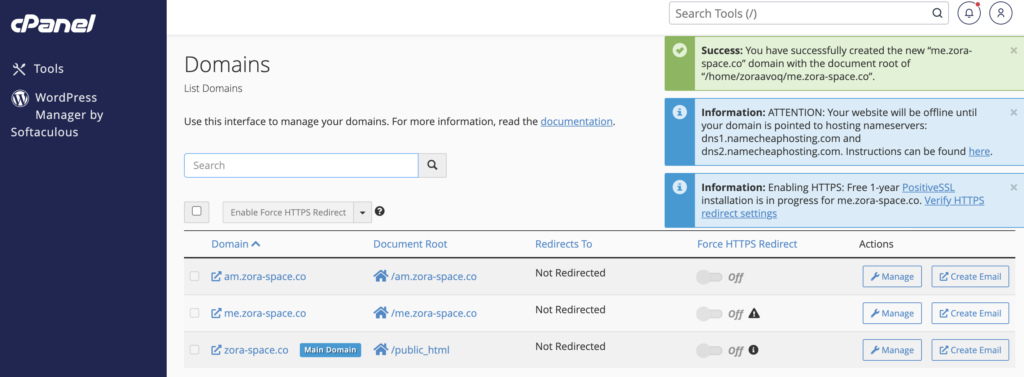
Task: Focus the domain Search input field
Action: click(301, 165)
